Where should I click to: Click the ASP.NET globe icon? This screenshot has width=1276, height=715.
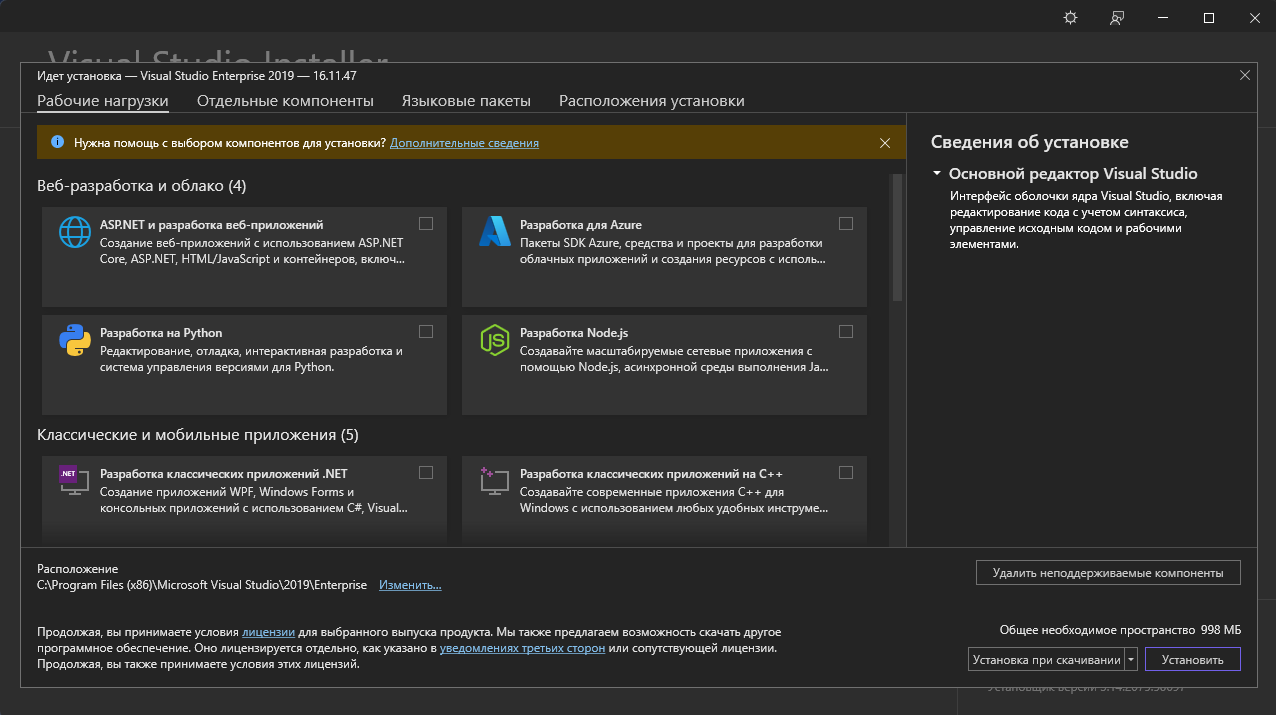point(75,232)
